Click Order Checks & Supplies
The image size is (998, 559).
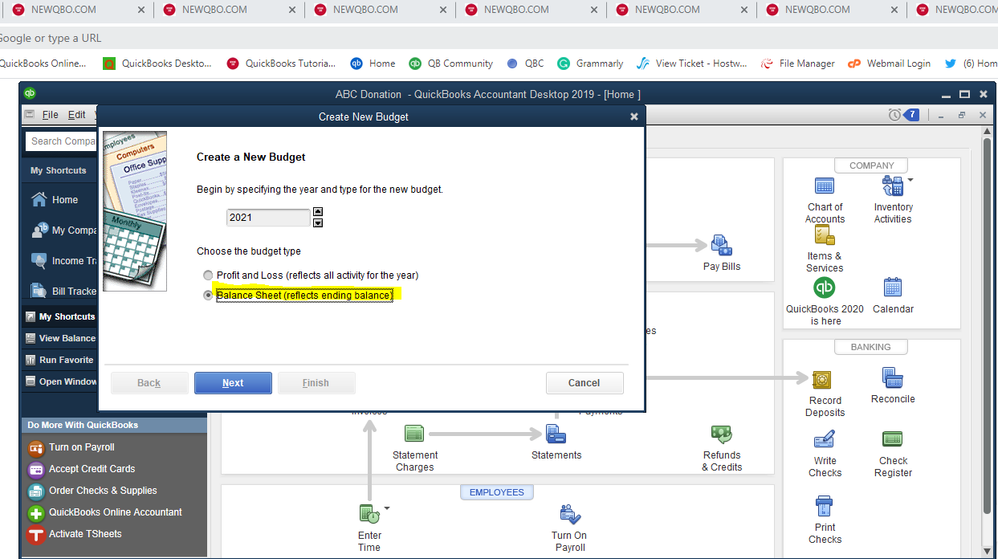click(x=102, y=490)
